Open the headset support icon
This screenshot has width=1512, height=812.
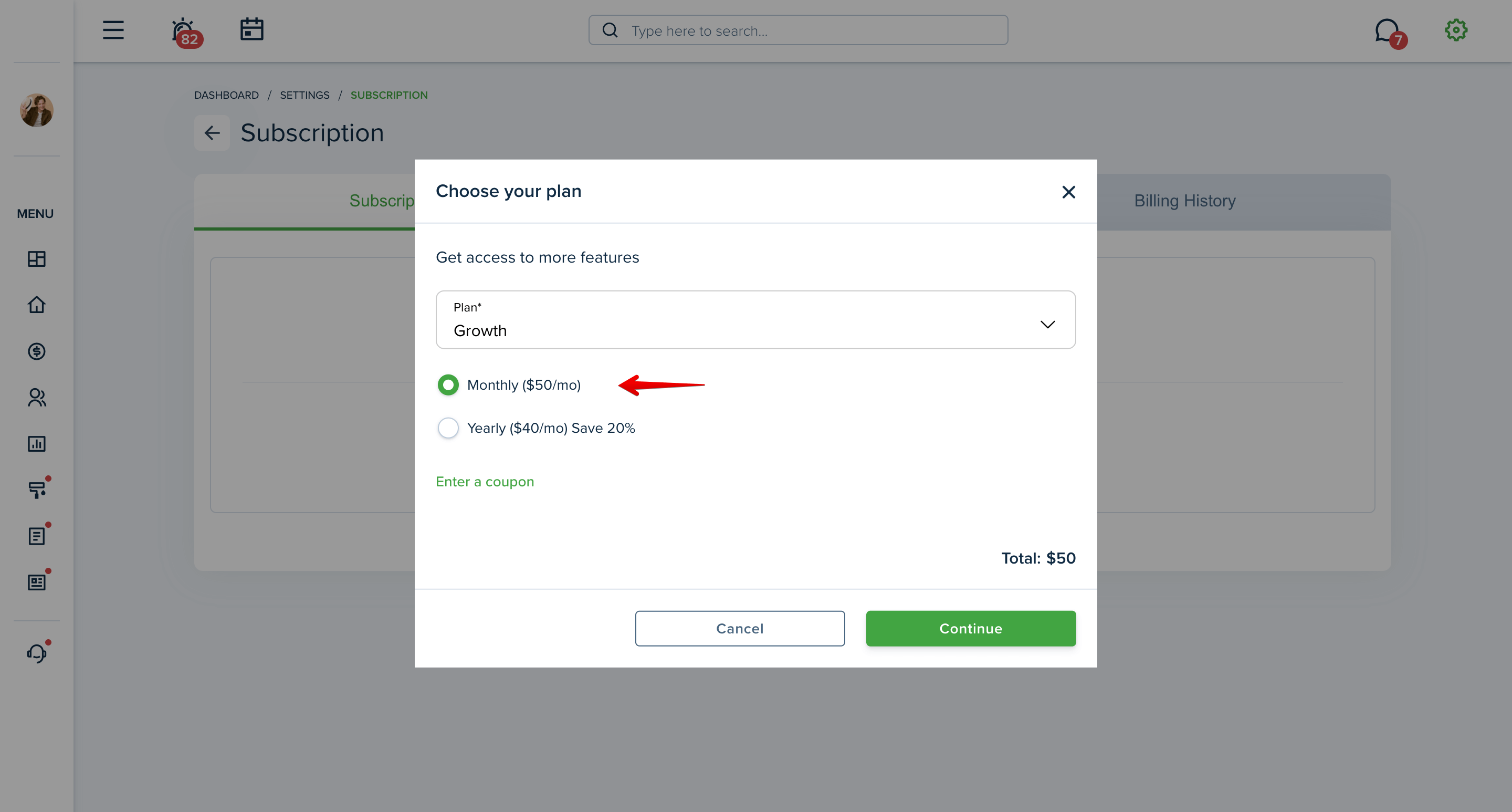36,653
